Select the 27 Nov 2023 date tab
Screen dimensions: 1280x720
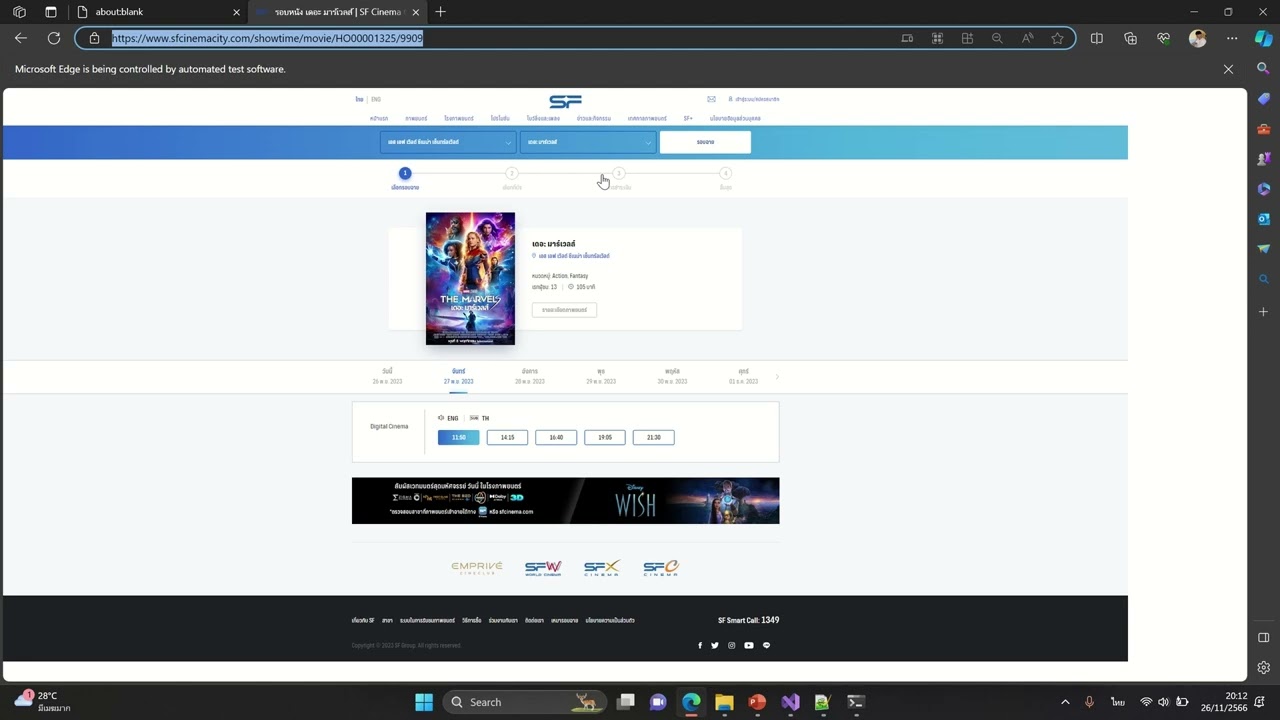pos(458,376)
